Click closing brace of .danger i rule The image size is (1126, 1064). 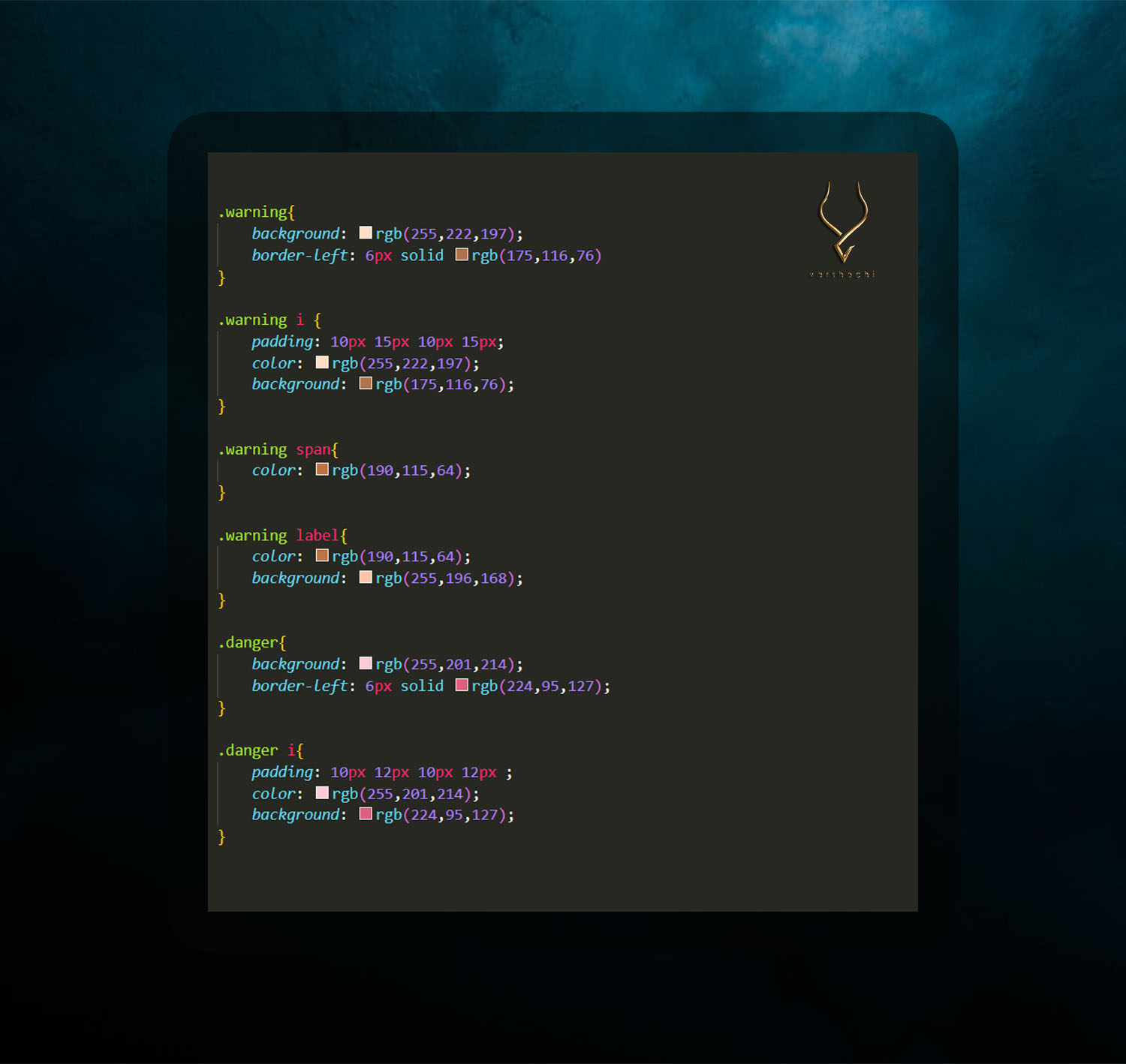click(221, 837)
